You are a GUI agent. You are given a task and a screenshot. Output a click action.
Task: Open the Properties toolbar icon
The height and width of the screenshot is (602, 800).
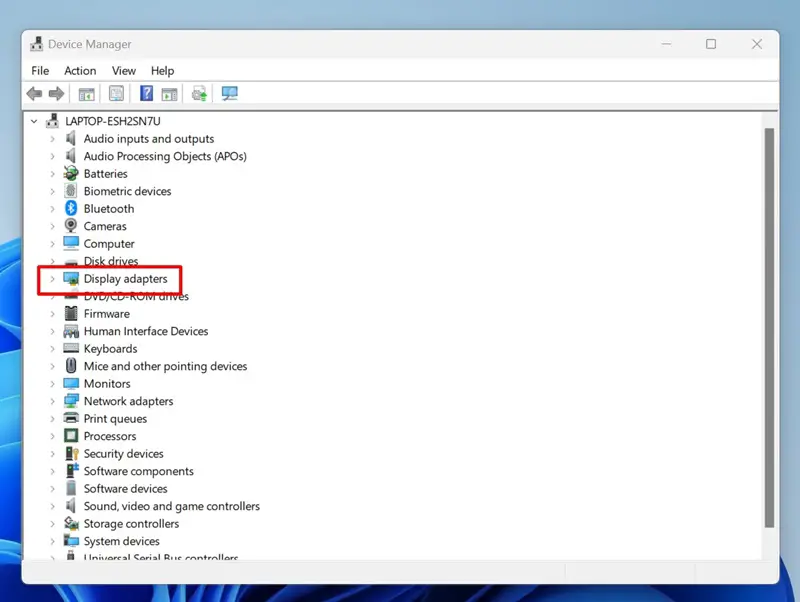[116, 93]
